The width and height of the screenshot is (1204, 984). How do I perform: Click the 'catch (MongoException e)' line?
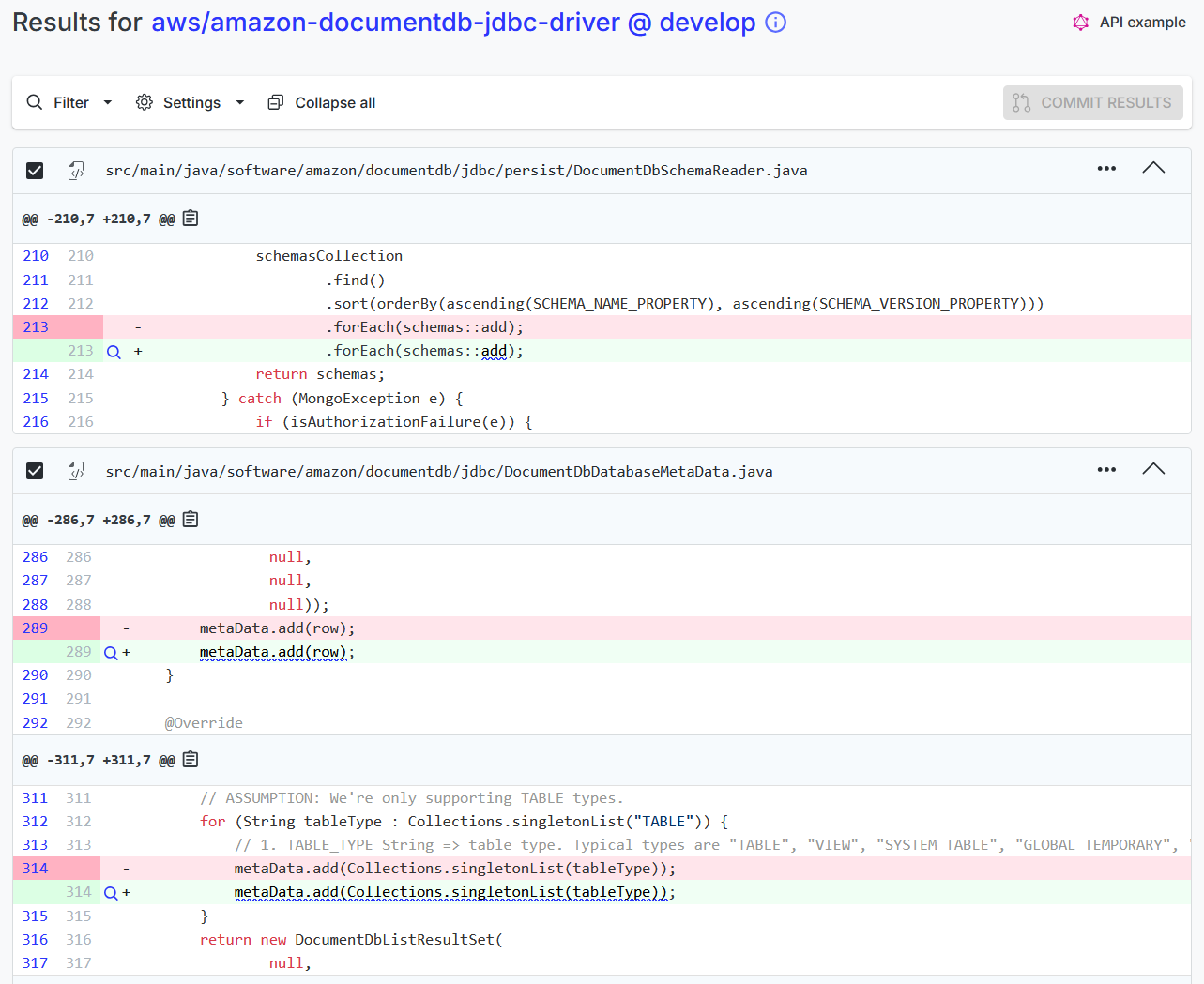(x=342, y=399)
